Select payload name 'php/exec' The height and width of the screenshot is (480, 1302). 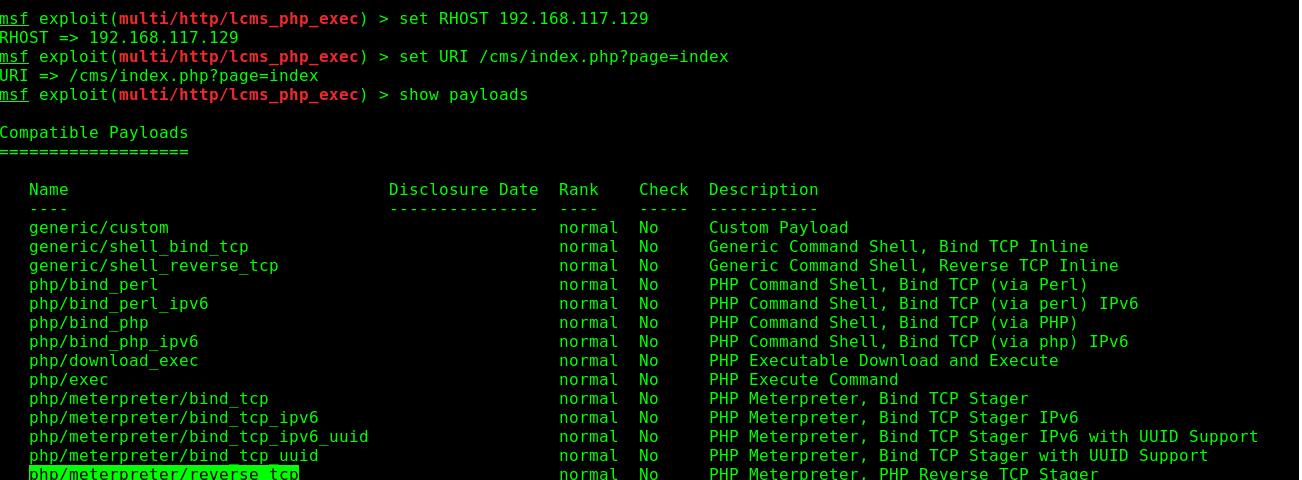point(69,380)
